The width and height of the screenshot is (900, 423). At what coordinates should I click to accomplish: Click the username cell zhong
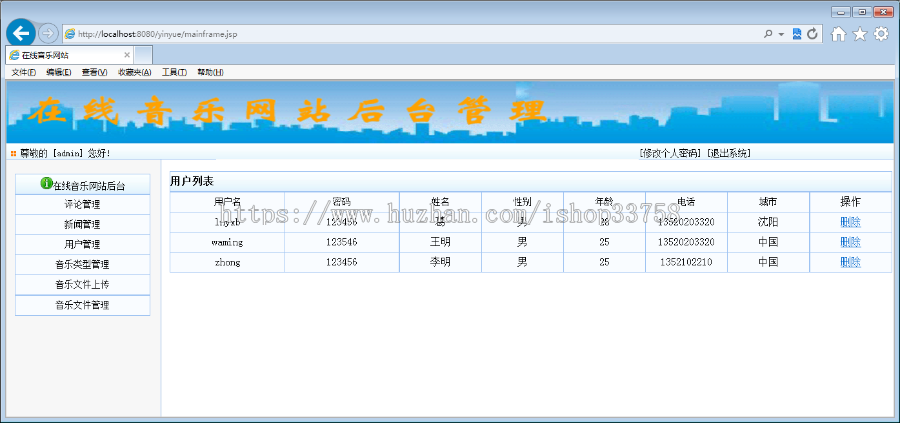pyautogui.click(x=227, y=262)
